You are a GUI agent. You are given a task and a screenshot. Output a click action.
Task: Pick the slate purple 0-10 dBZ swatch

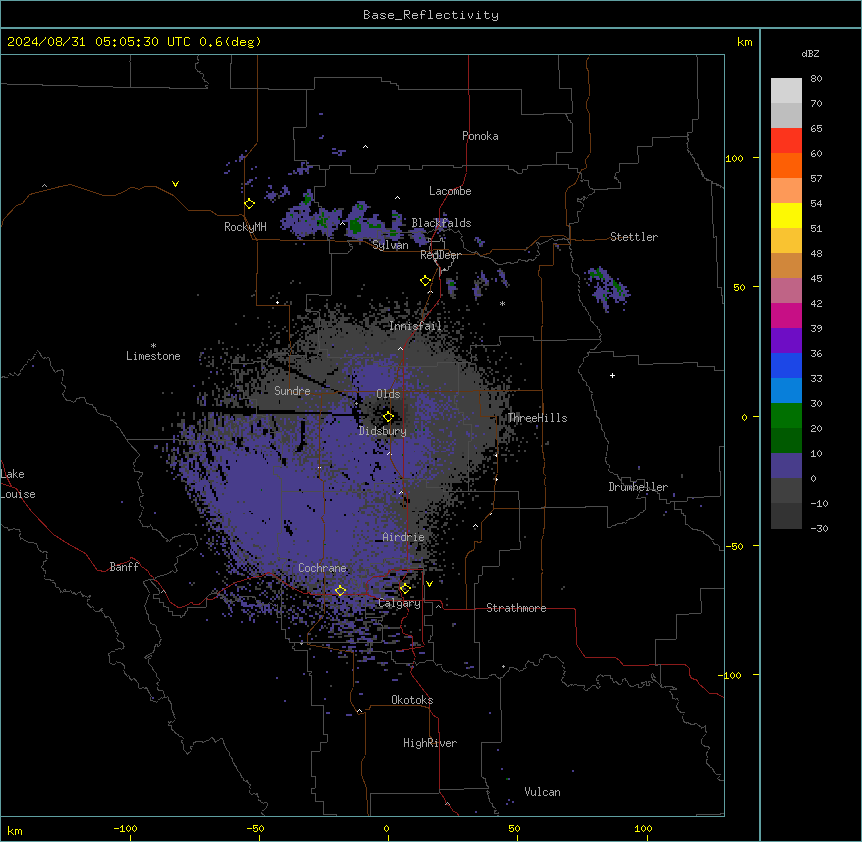[786, 466]
